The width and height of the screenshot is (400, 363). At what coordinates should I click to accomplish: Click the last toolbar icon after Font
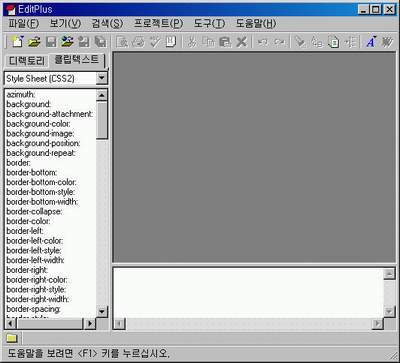[x=387, y=42]
